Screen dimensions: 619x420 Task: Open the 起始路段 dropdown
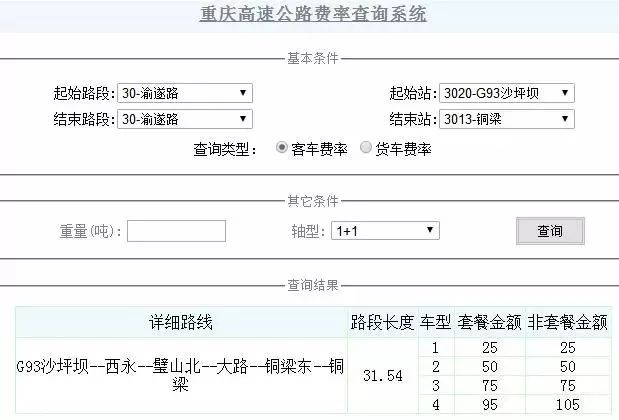click(185, 93)
